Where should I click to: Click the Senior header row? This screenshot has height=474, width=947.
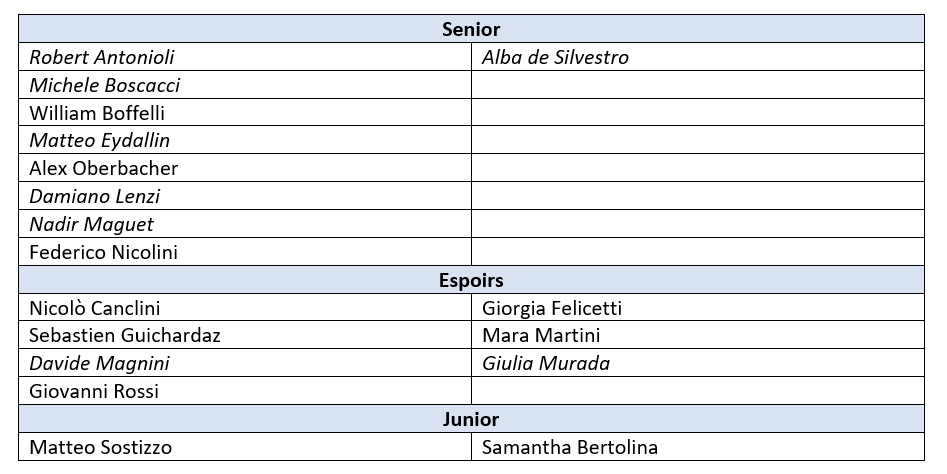[x=471, y=29]
